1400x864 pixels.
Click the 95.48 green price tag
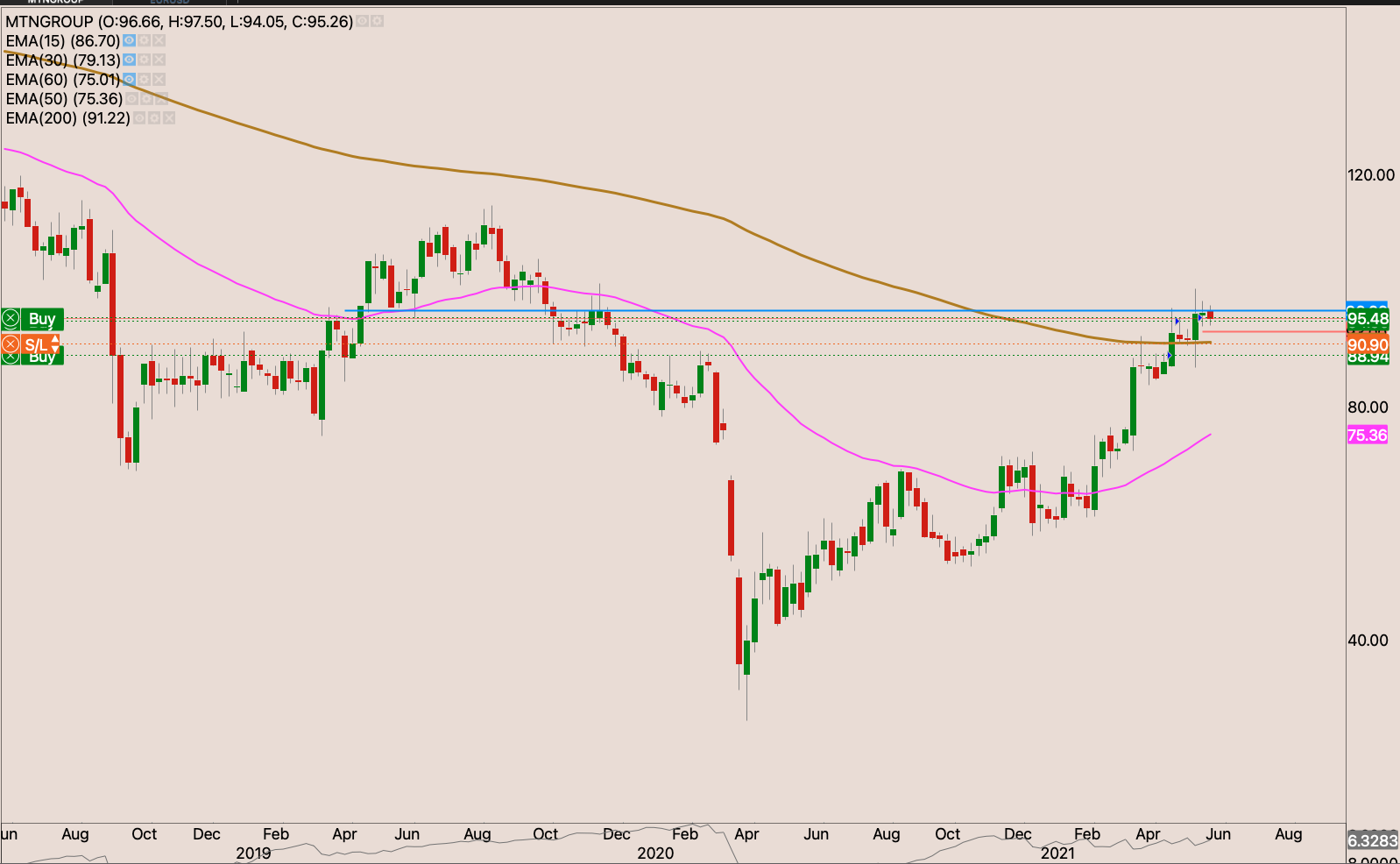(1368, 319)
